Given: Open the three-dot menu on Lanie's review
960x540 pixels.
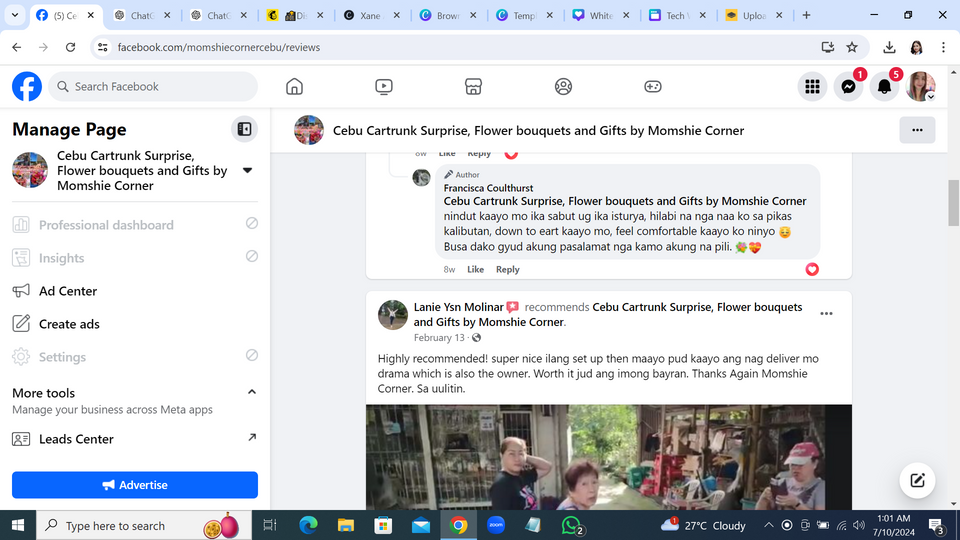Looking at the screenshot, I should click(826, 314).
